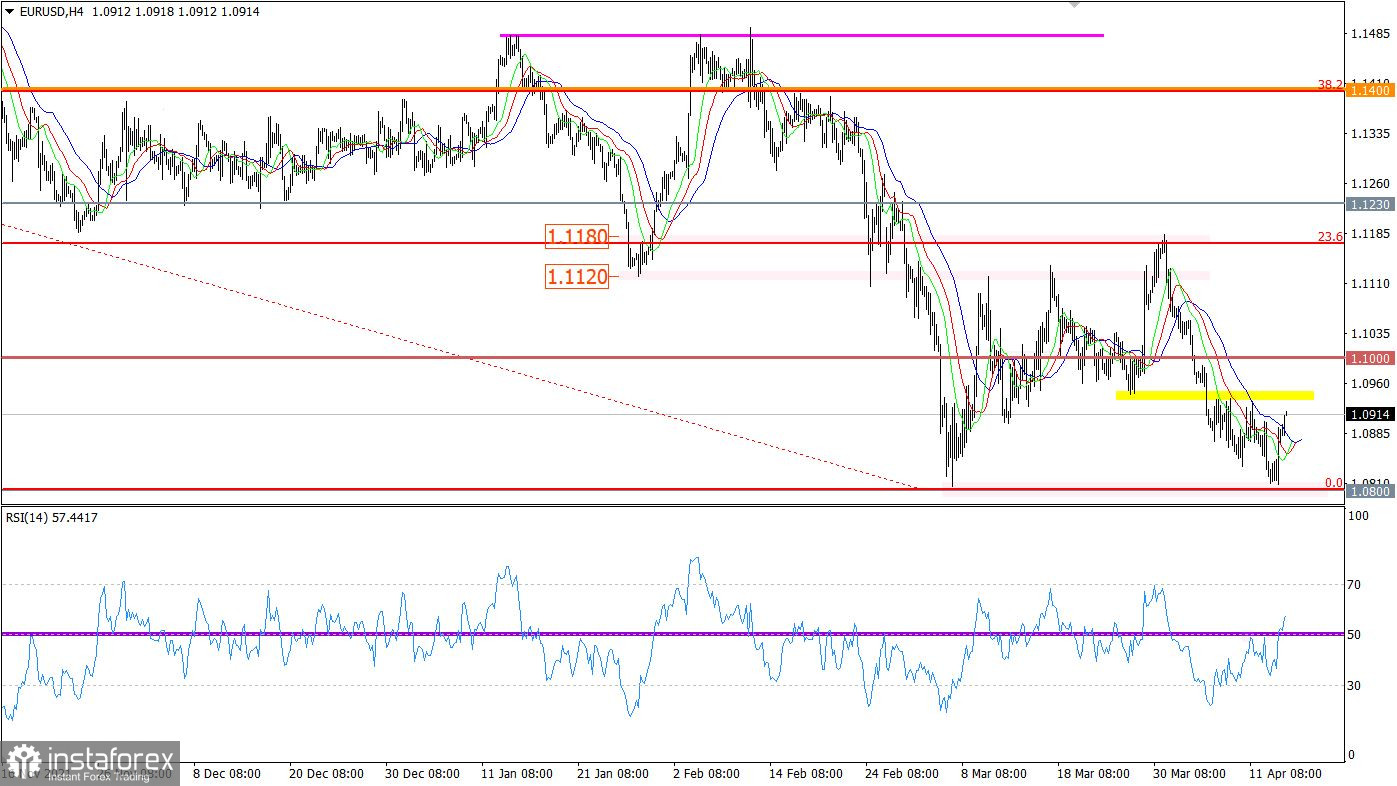
Task: Select the Fibonacci 38.2 level label
Action: click(1330, 85)
